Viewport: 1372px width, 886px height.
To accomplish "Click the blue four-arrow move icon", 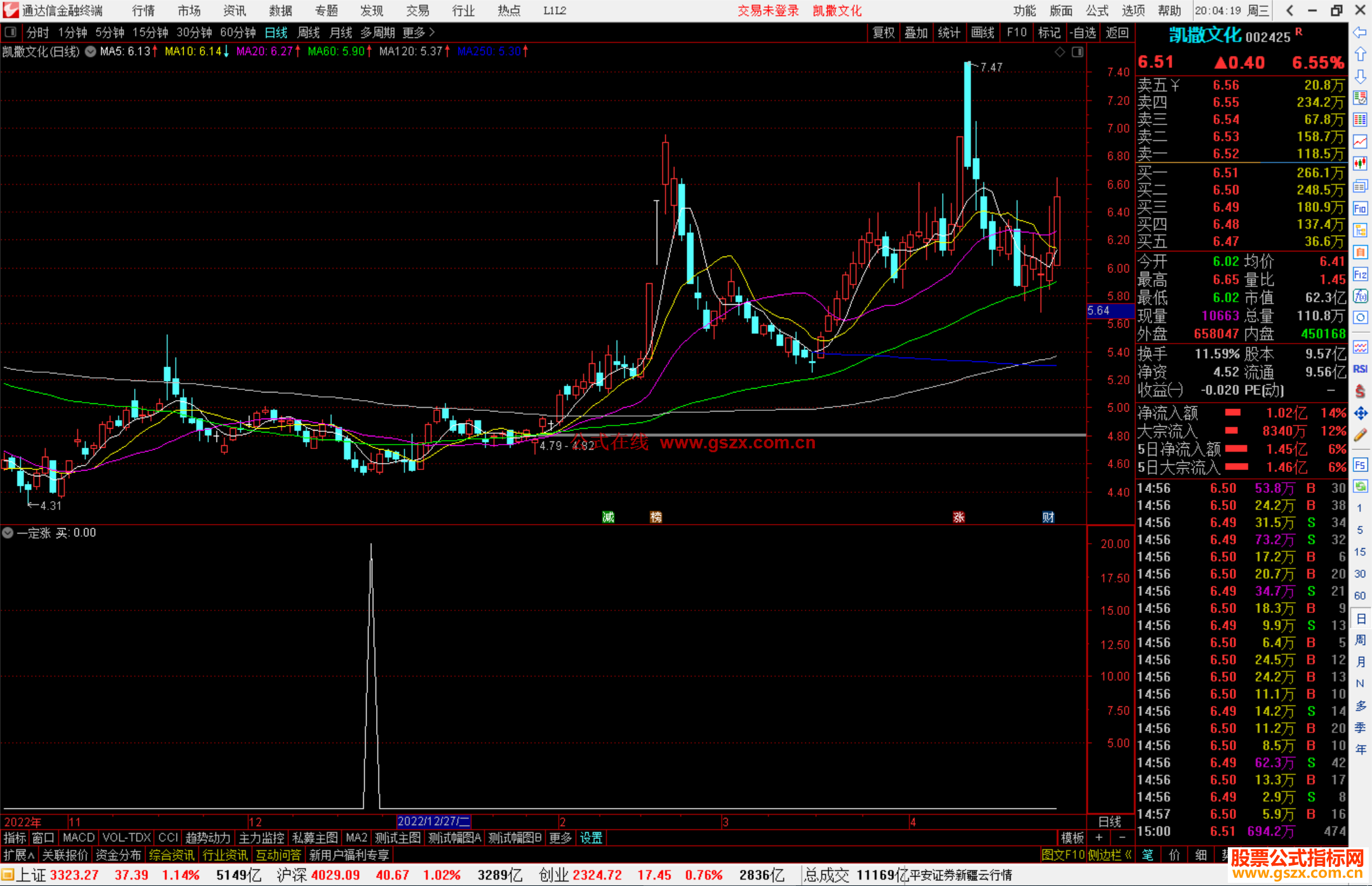I will coord(1360,413).
